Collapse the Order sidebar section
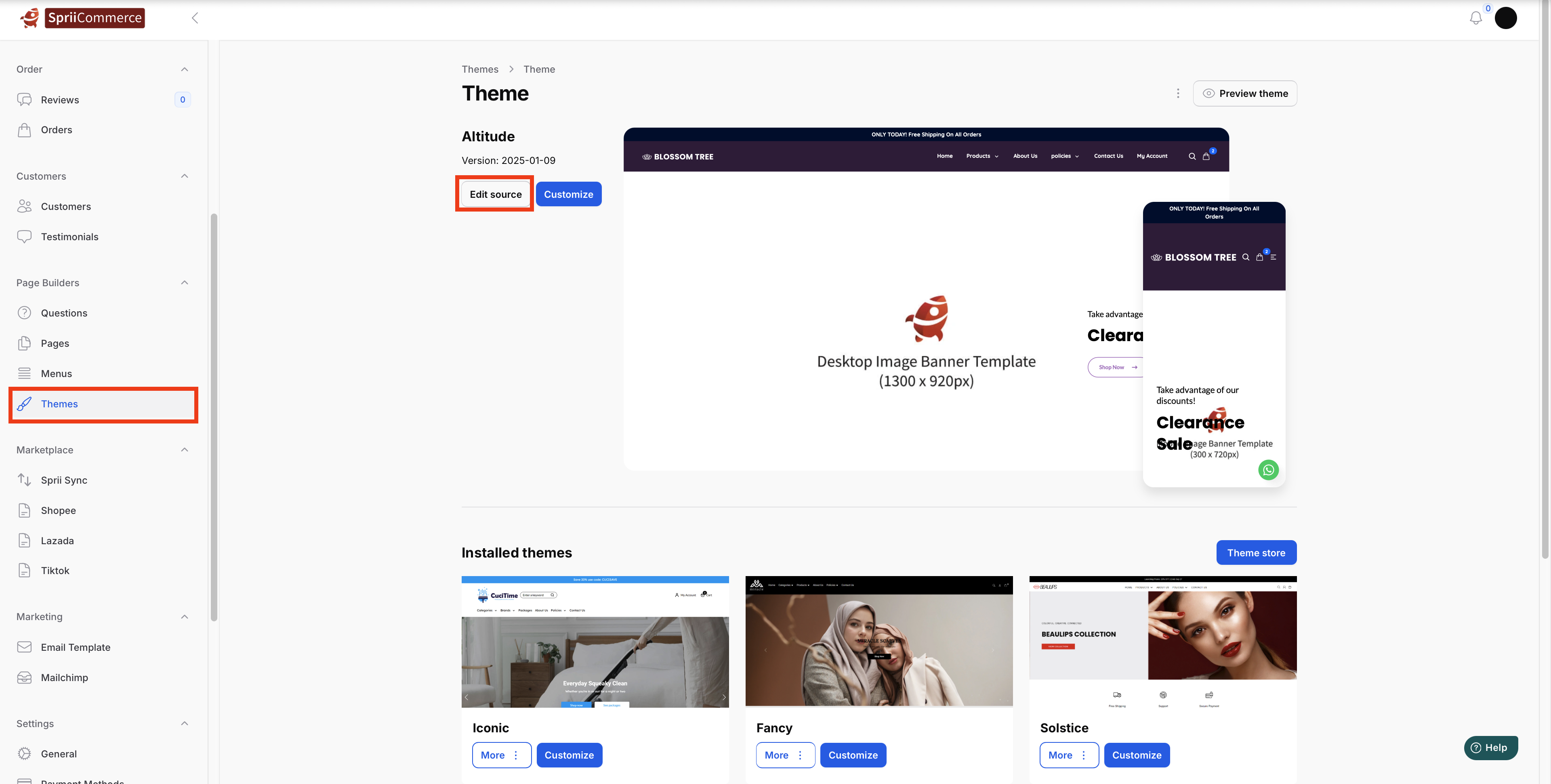1551x784 pixels. tap(184, 69)
